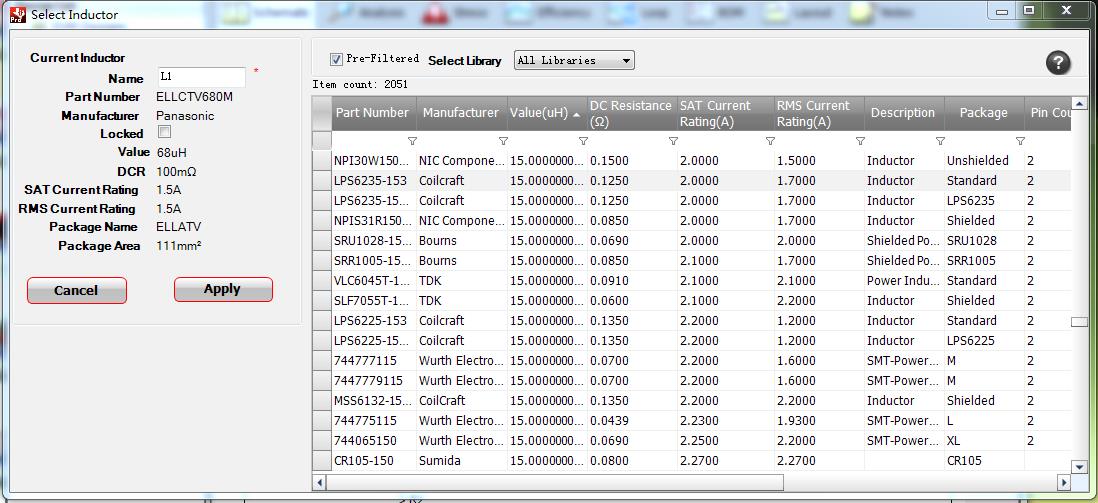Viewport: 1098px width, 503px height.
Task: Sort by DC Resistance column header
Action: pos(632,113)
